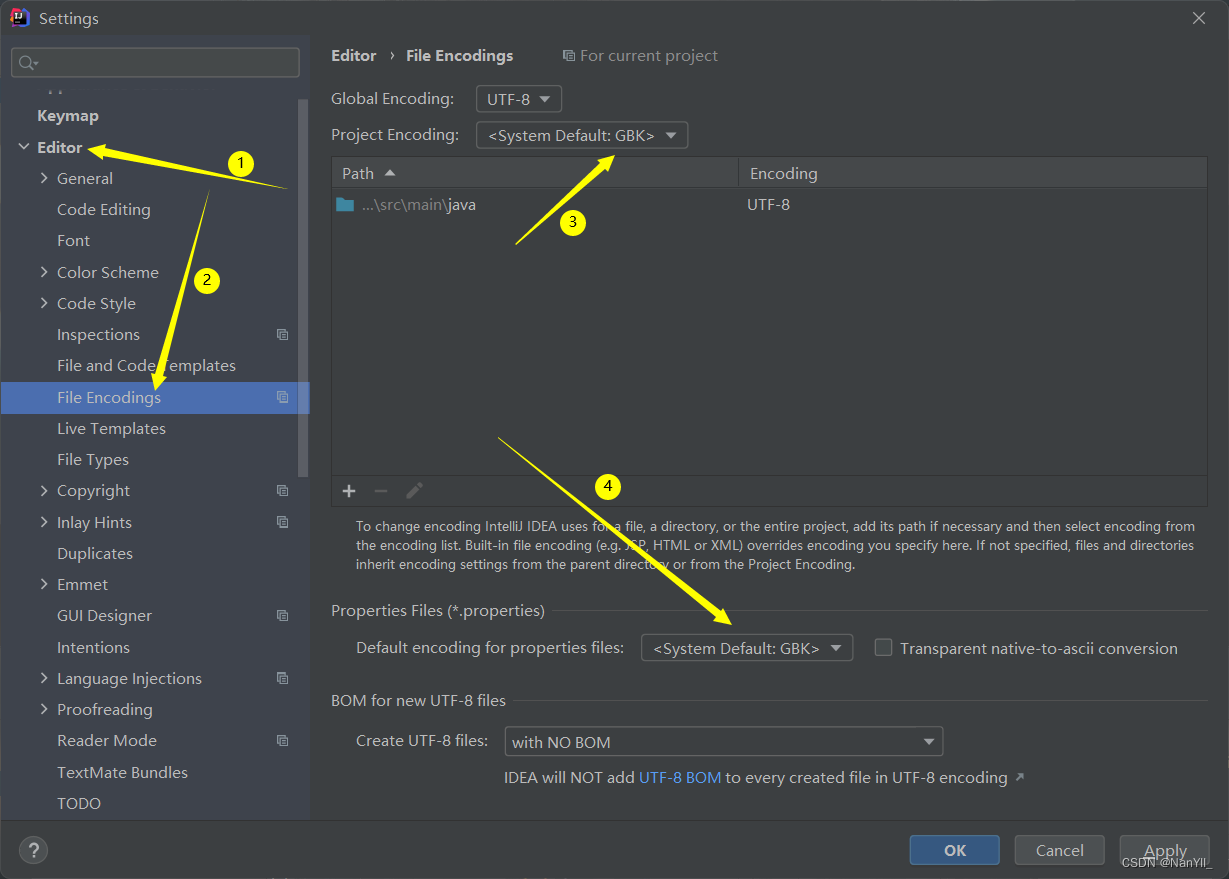
Task: Click the project-level icon beside Language Injections
Action: click(283, 678)
